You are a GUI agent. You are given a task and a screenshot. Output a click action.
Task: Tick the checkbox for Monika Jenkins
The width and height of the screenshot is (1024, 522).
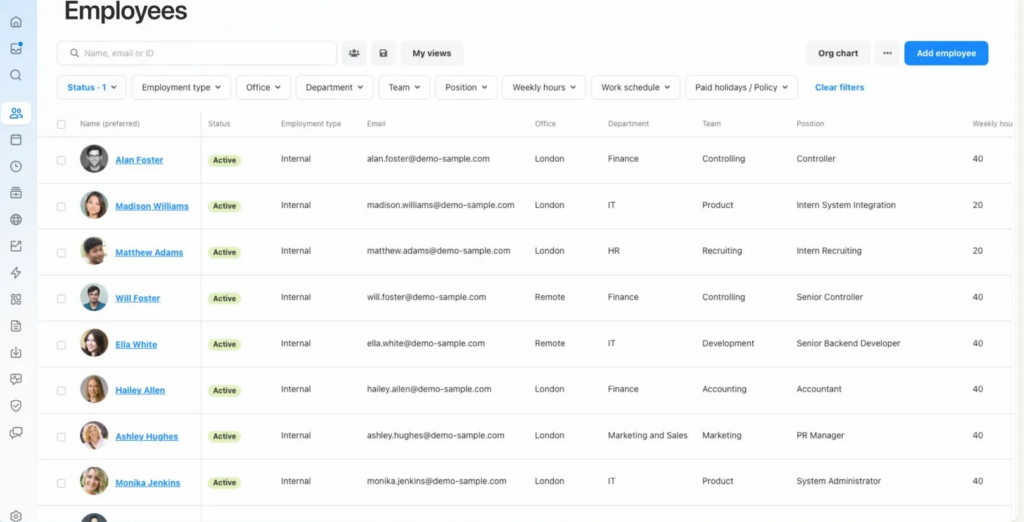(x=61, y=483)
